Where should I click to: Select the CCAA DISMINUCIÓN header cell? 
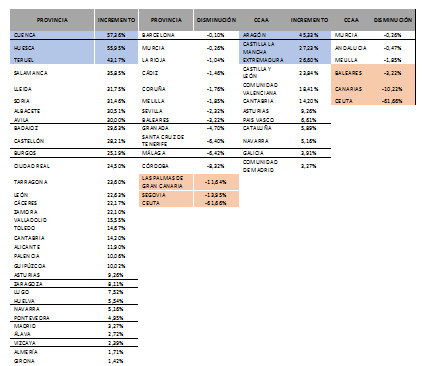tap(393, 20)
